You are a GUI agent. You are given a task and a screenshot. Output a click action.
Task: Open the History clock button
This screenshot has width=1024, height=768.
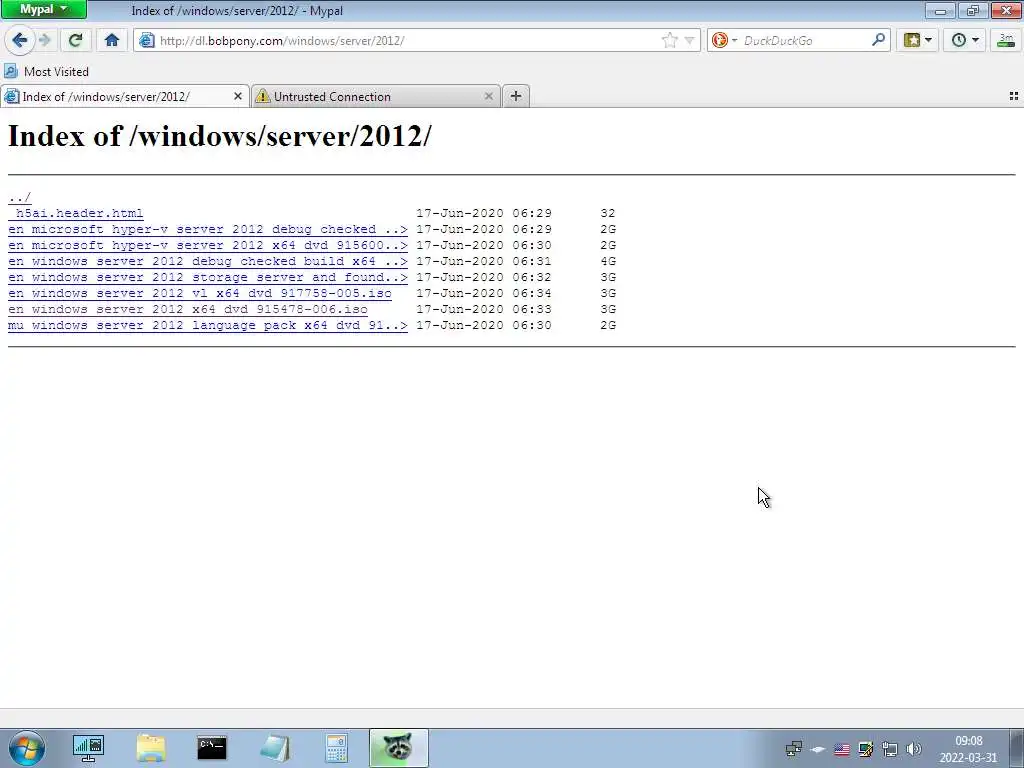pyautogui.click(x=959, y=40)
